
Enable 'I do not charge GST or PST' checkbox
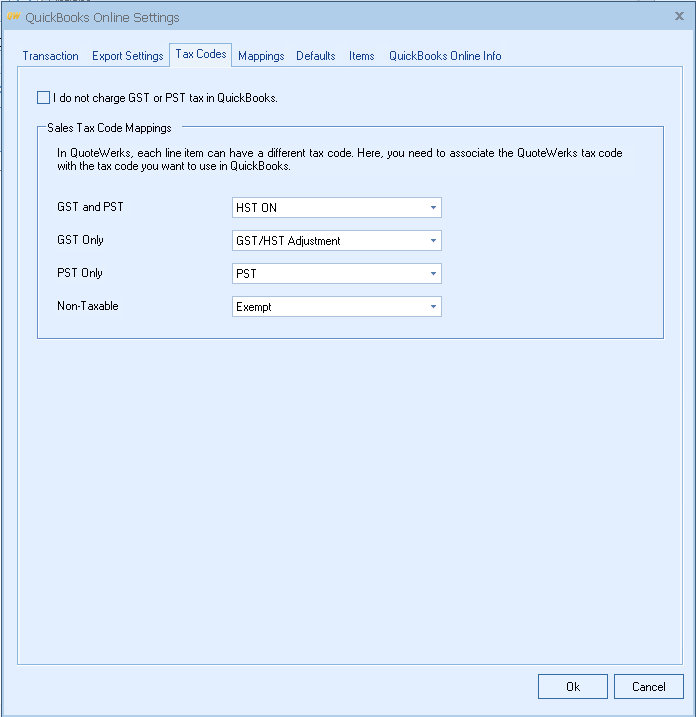click(x=43, y=98)
